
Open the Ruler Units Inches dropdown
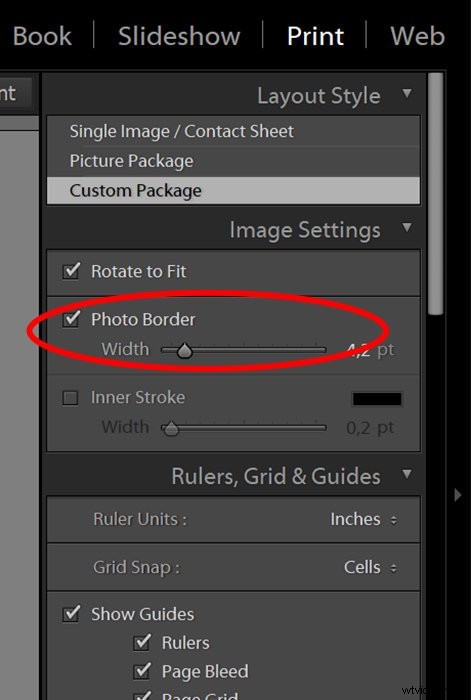[363, 519]
